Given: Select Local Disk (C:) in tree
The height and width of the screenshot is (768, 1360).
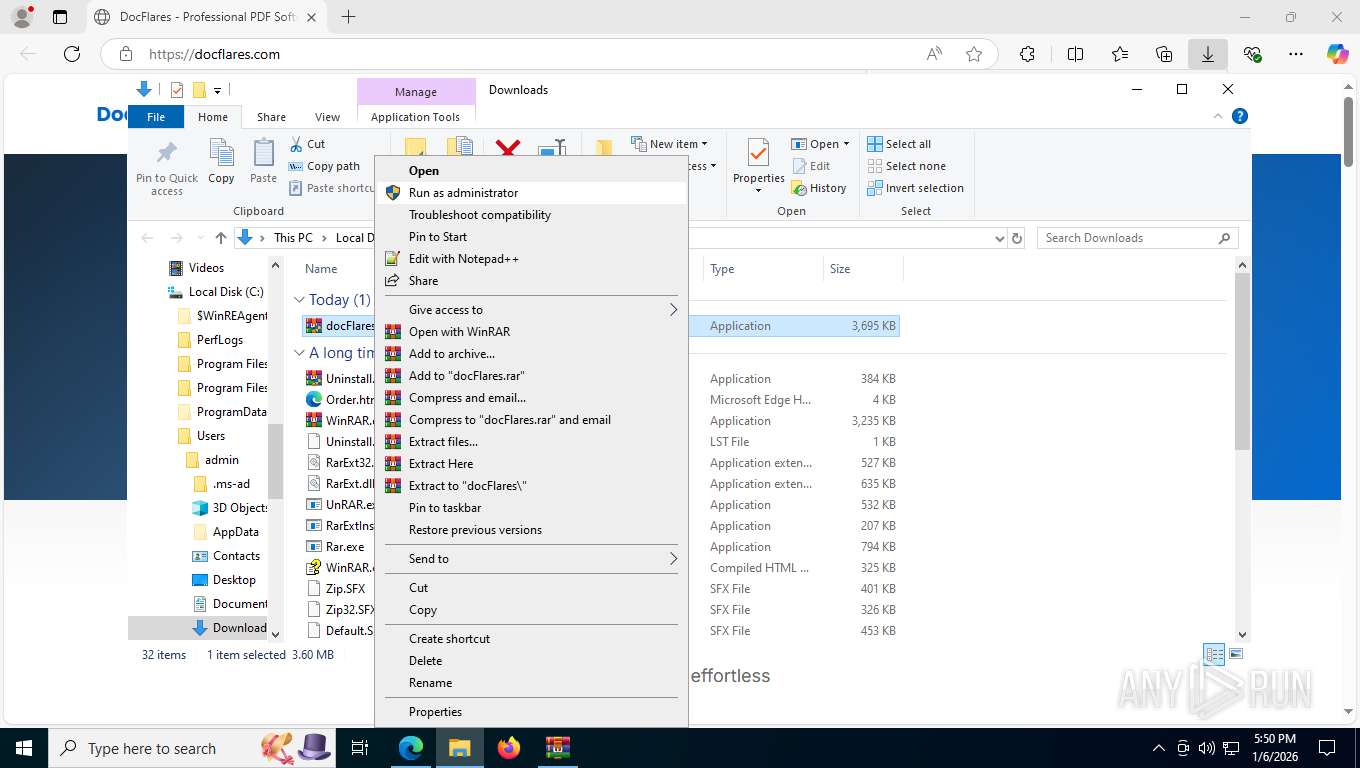Looking at the screenshot, I should tap(215, 292).
